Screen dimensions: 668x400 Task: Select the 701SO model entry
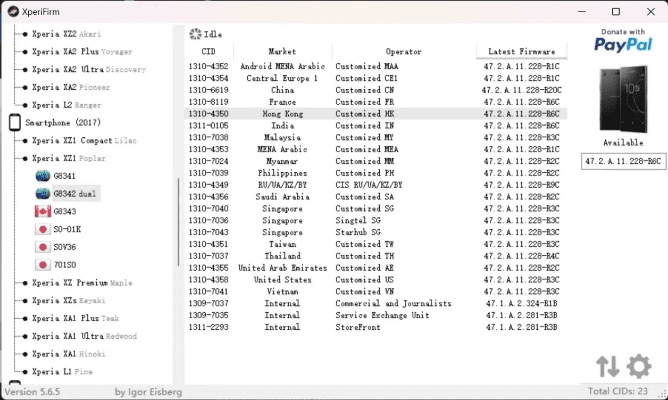point(66,265)
